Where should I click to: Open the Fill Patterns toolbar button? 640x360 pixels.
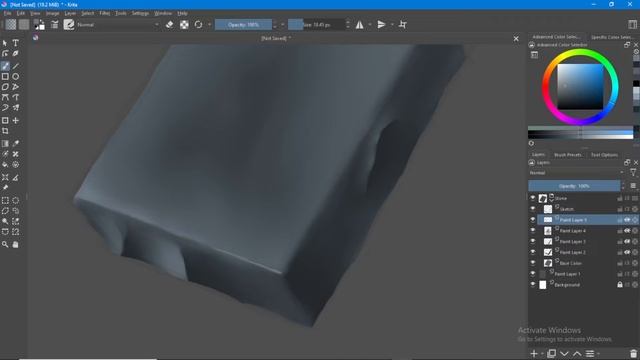point(24,24)
